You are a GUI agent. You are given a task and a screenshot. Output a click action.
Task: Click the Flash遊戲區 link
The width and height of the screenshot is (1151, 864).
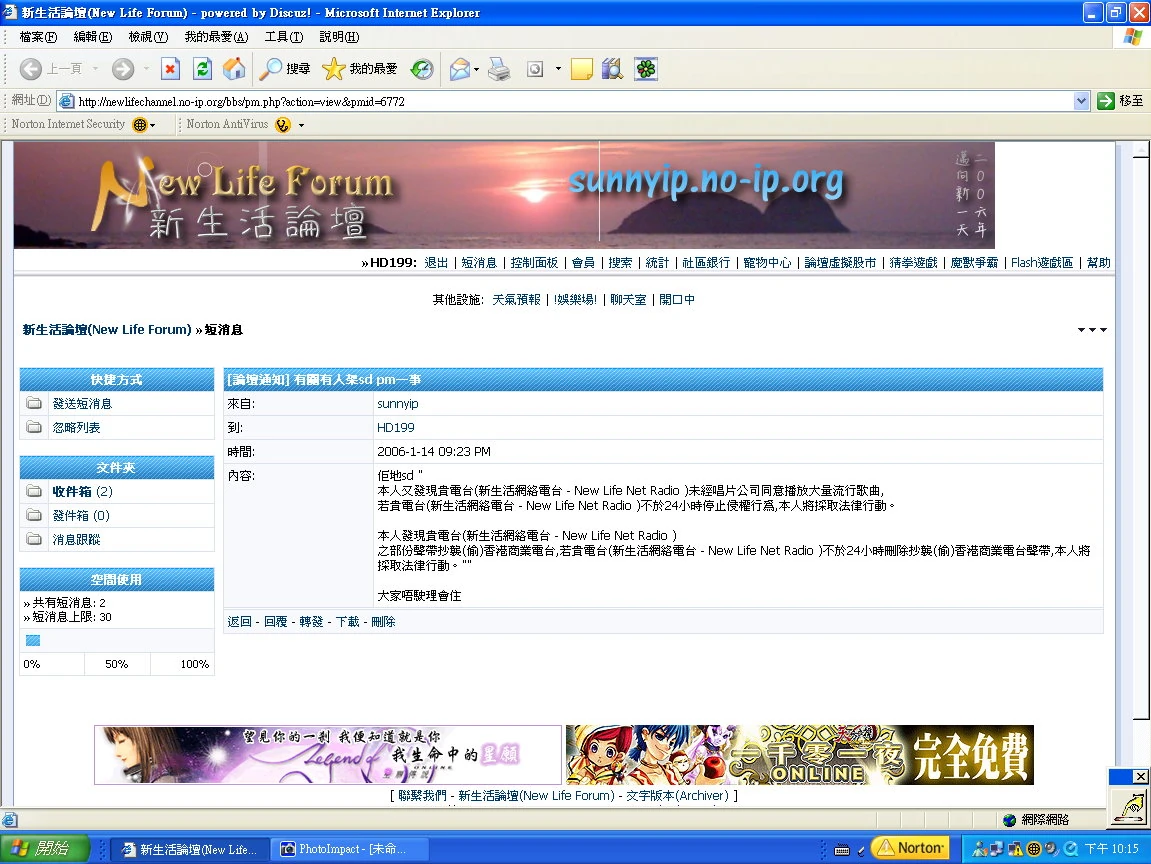1042,263
